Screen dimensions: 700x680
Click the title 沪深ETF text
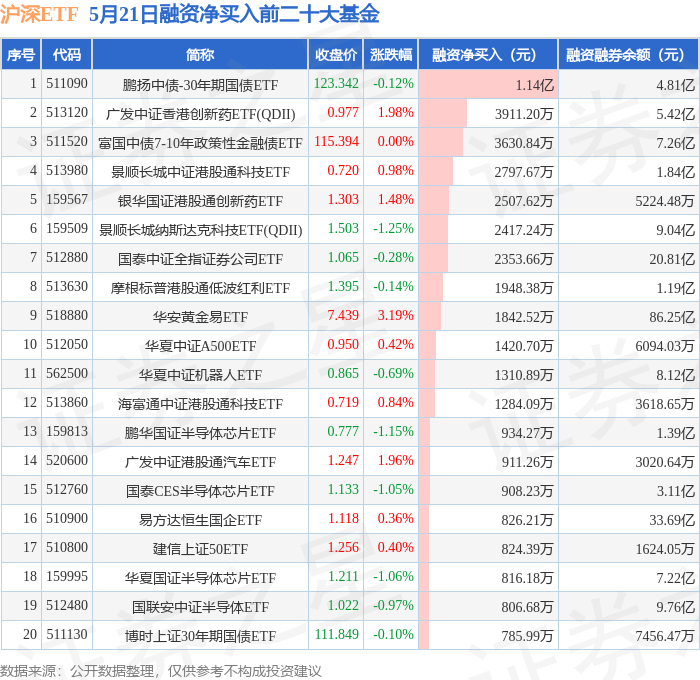click(x=39, y=14)
